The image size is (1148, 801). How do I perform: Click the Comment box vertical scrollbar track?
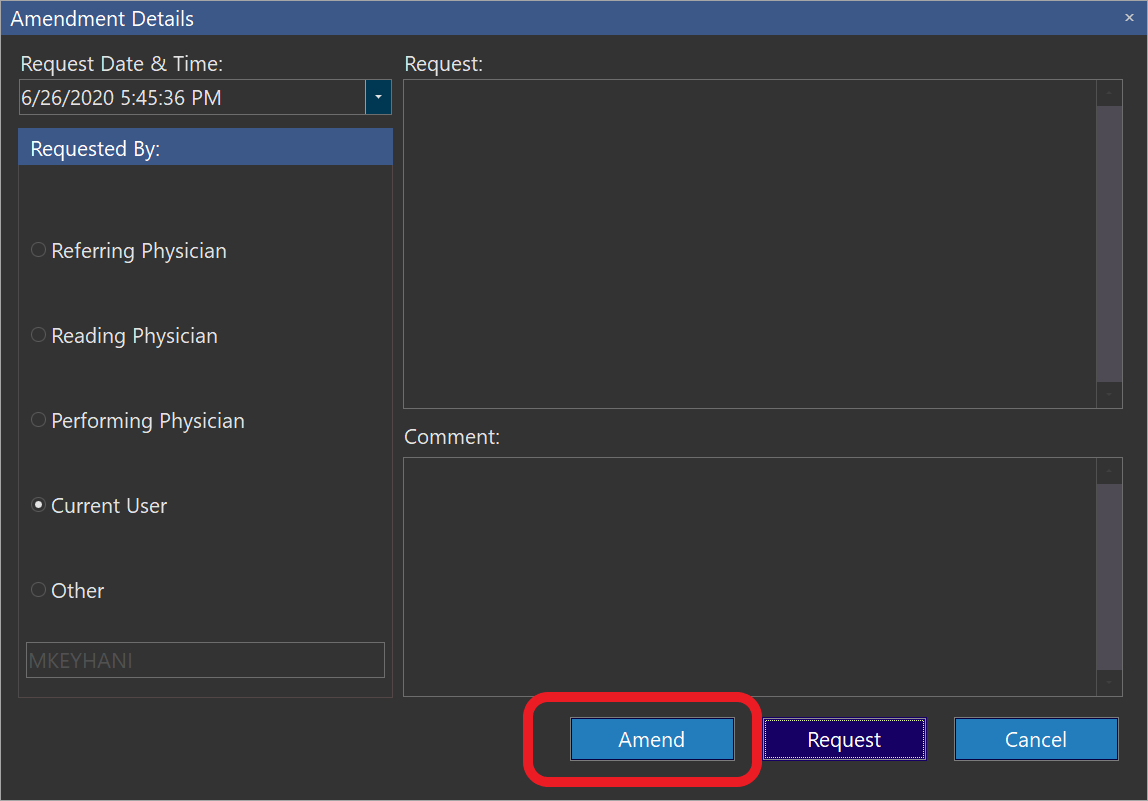pyautogui.click(x=1109, y=576)
